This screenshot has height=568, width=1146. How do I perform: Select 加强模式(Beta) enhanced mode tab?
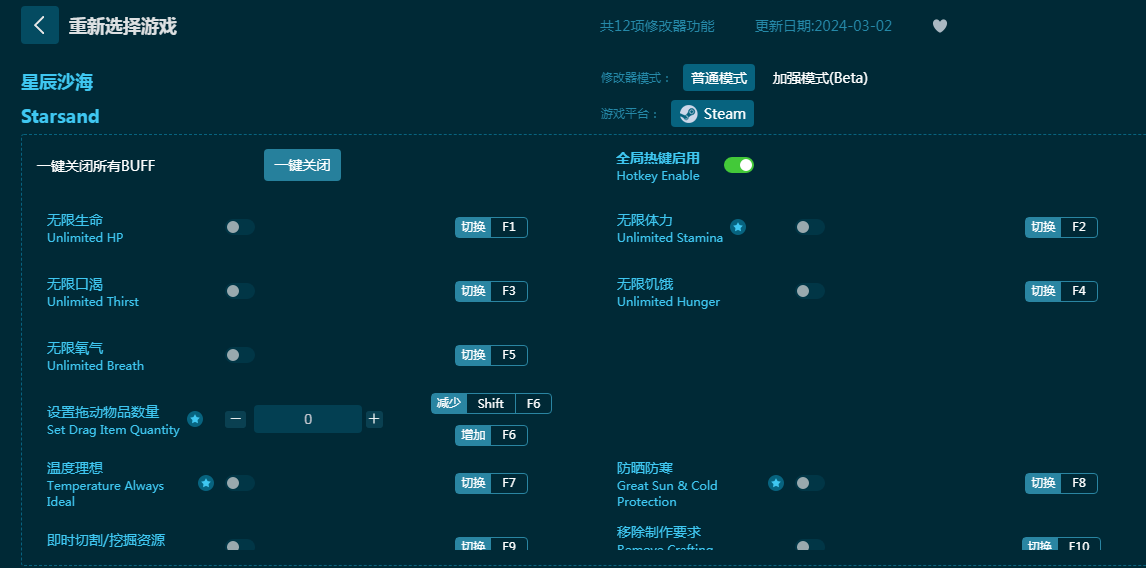(x=820, y=78)
